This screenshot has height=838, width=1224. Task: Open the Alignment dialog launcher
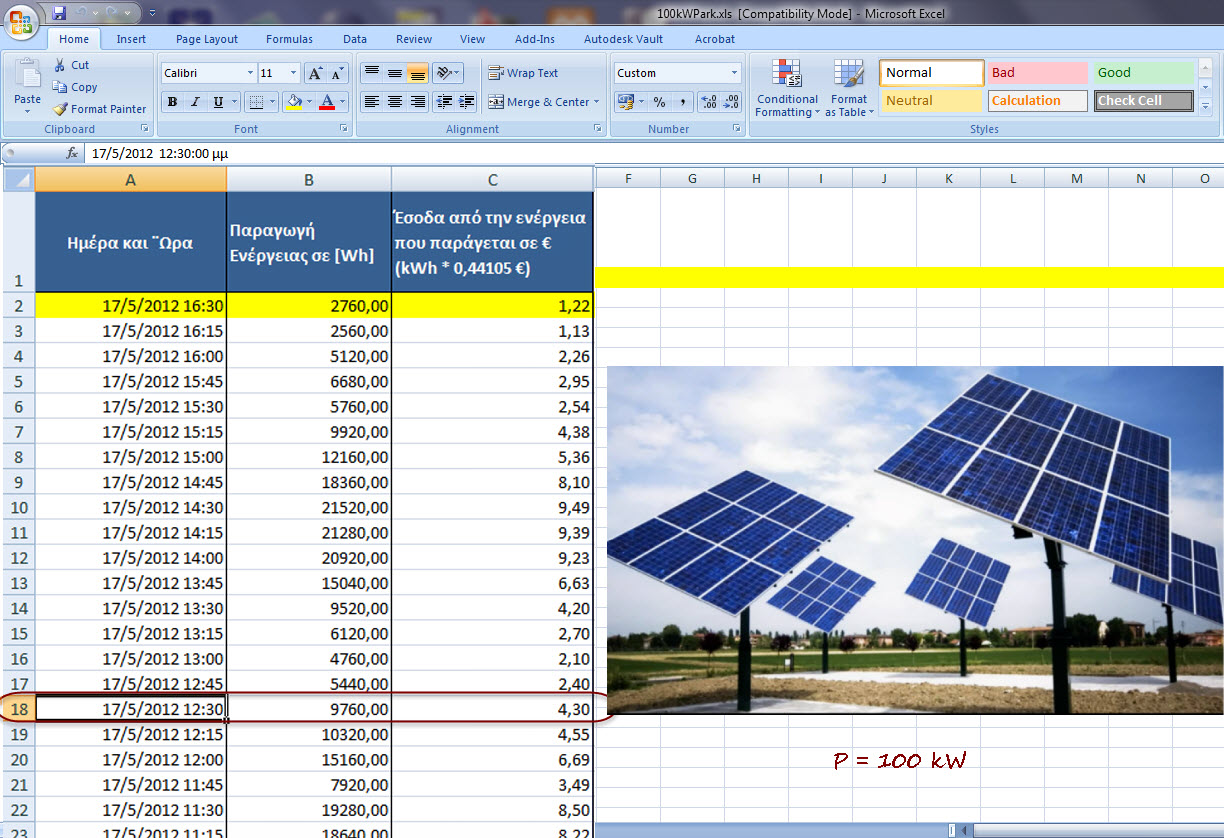point(598,129)
